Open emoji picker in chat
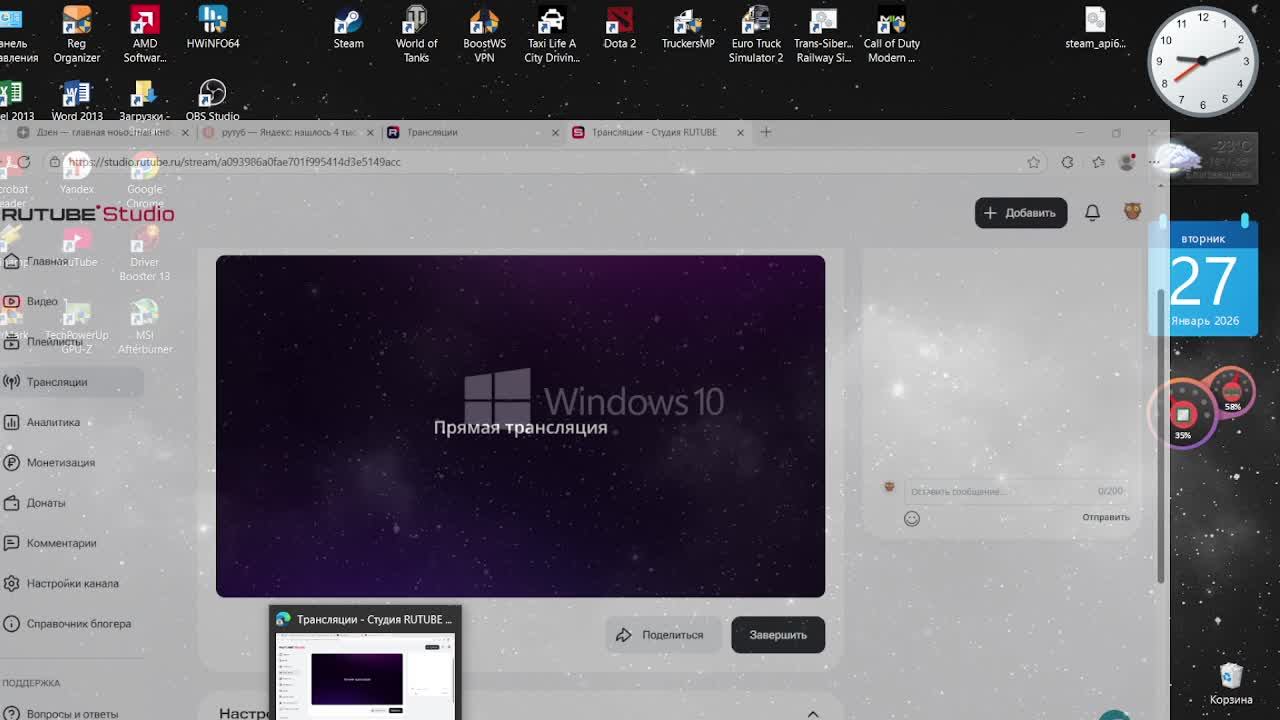 click(912, 518)
